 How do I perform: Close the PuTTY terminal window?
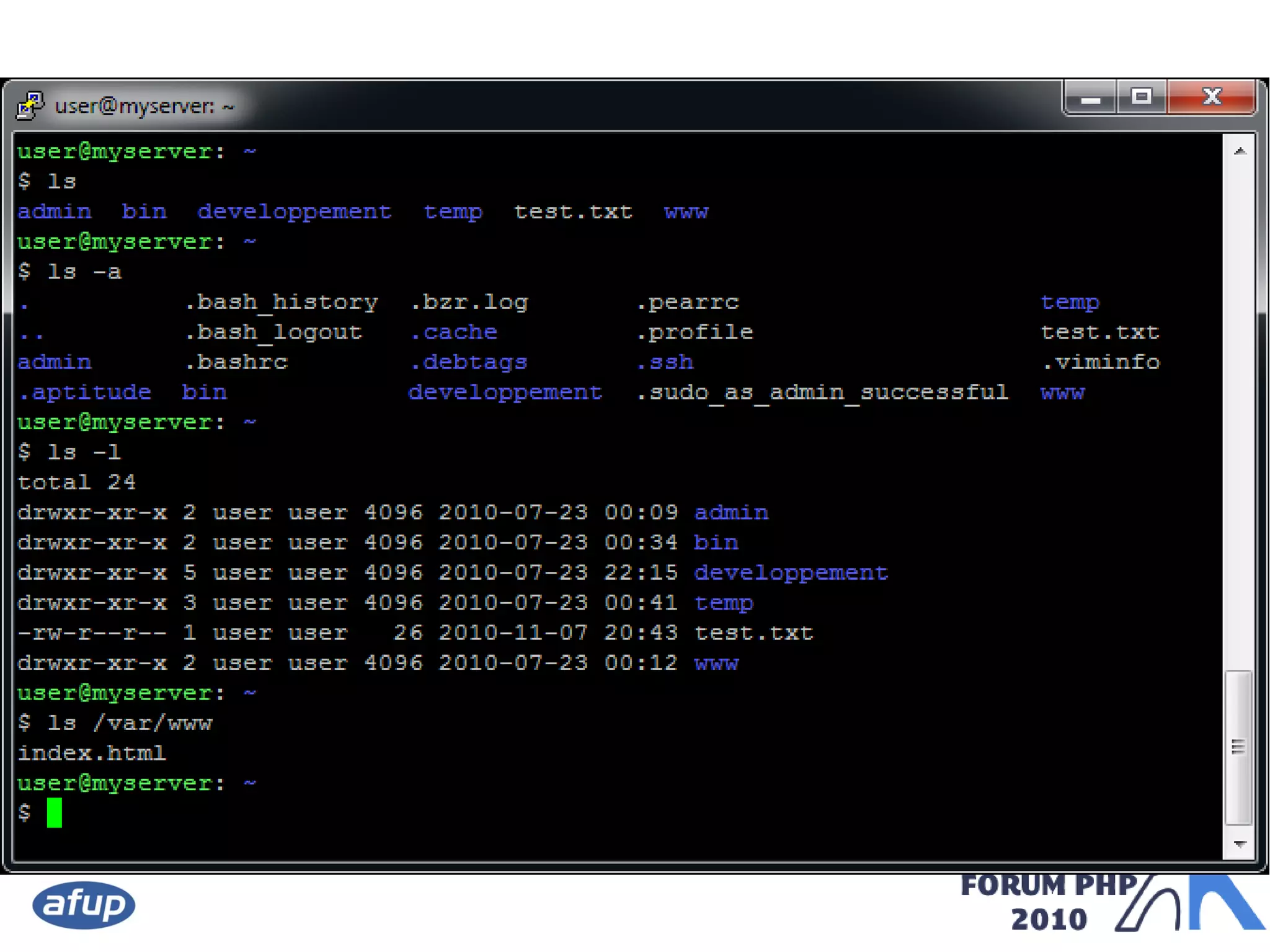[1212, 97]
